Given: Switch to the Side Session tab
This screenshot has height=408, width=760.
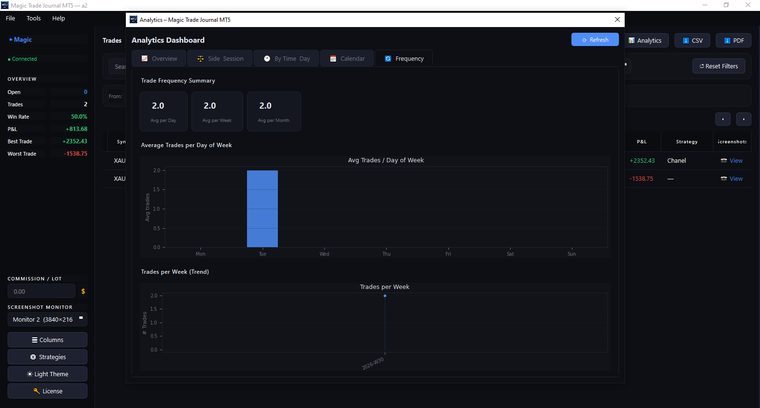Looking at the screenshot, I should pos(220,59).
